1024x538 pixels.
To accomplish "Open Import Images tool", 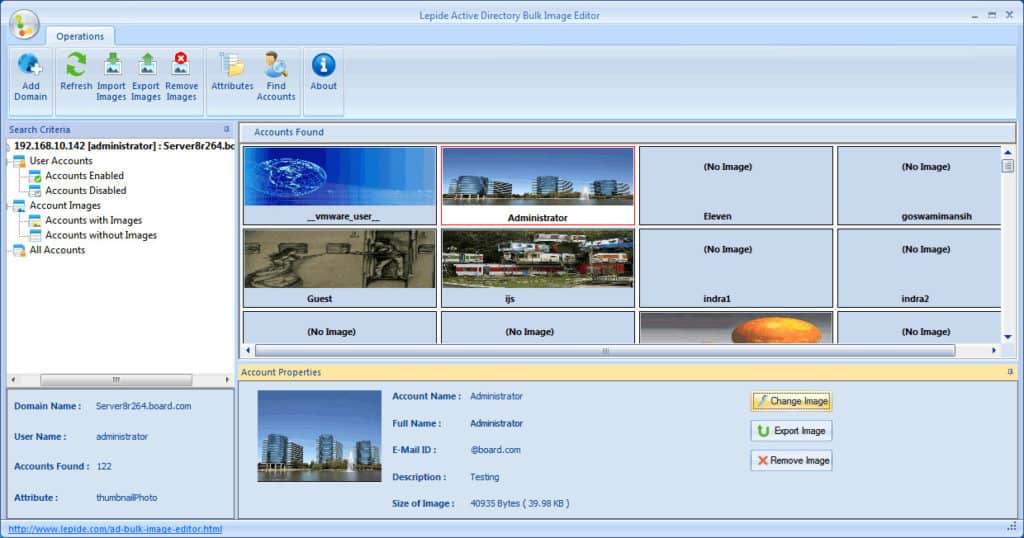I will [111, 78].
